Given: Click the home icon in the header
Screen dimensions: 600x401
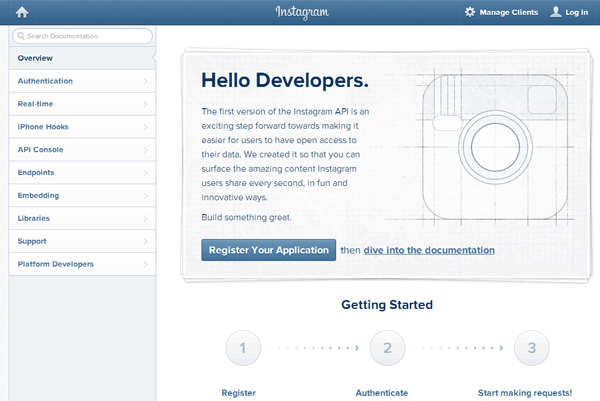Looking at the screenshot, I should (22, 13).
